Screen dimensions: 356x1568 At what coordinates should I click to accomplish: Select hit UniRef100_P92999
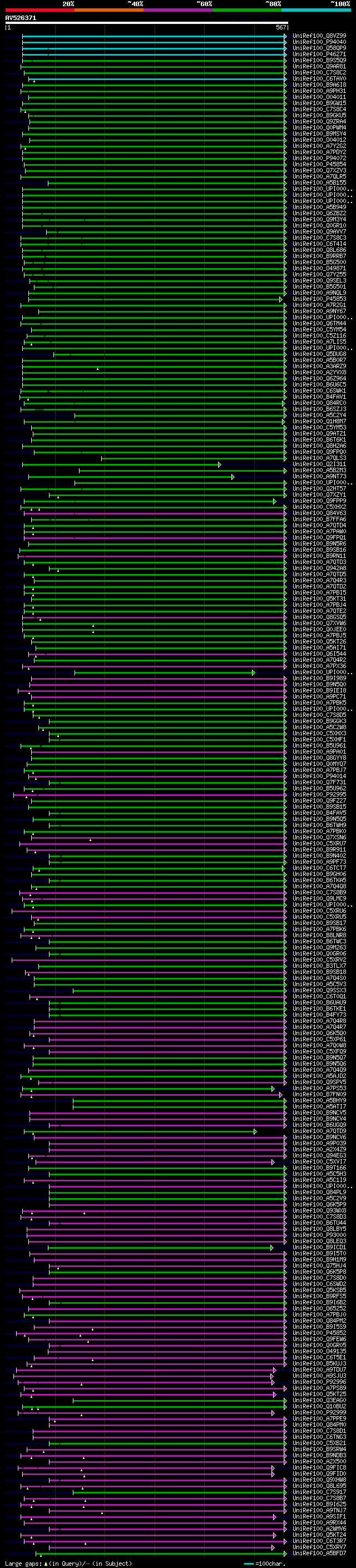click(x=319, y=1412)
